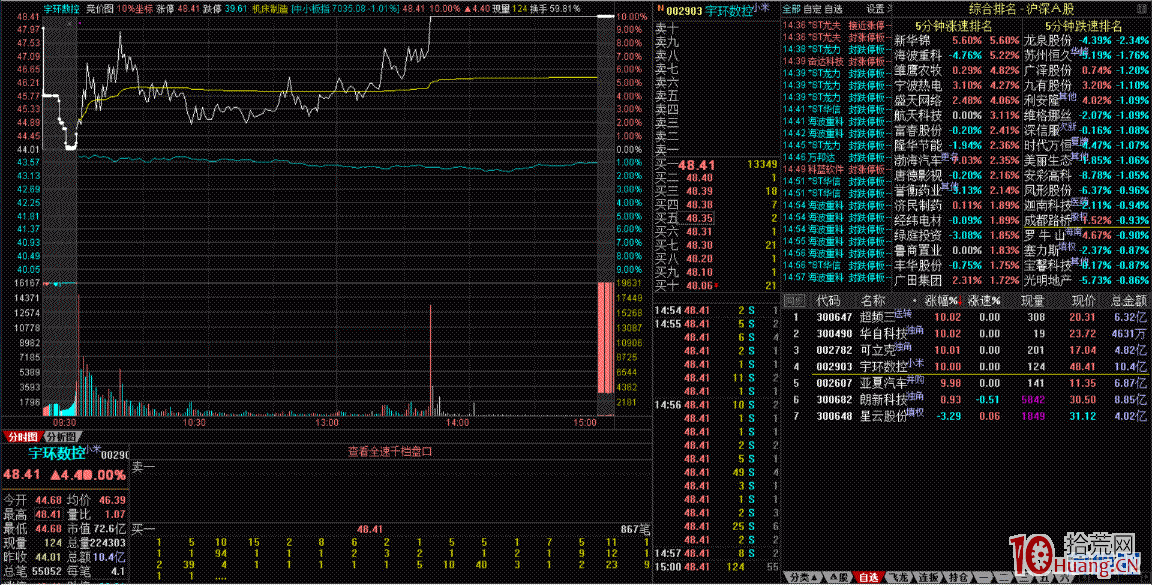The height and width of the screenshot is (585, 1152).
Task: Click 雏鹰农牧 in 涨速排名 list
Action: tap(918, 71)
